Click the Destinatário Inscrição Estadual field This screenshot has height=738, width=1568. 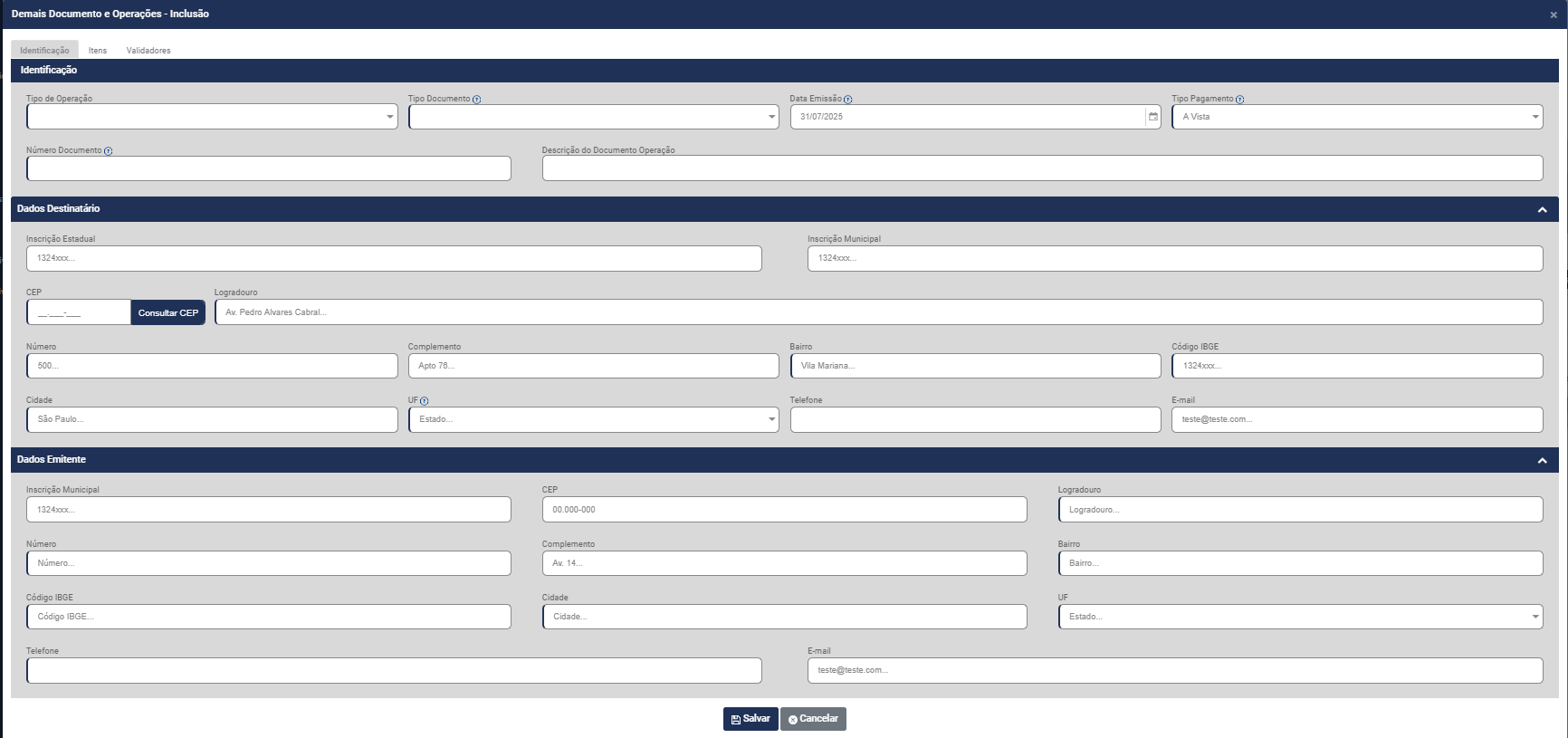pyautogui.click(x=394, y=258)
